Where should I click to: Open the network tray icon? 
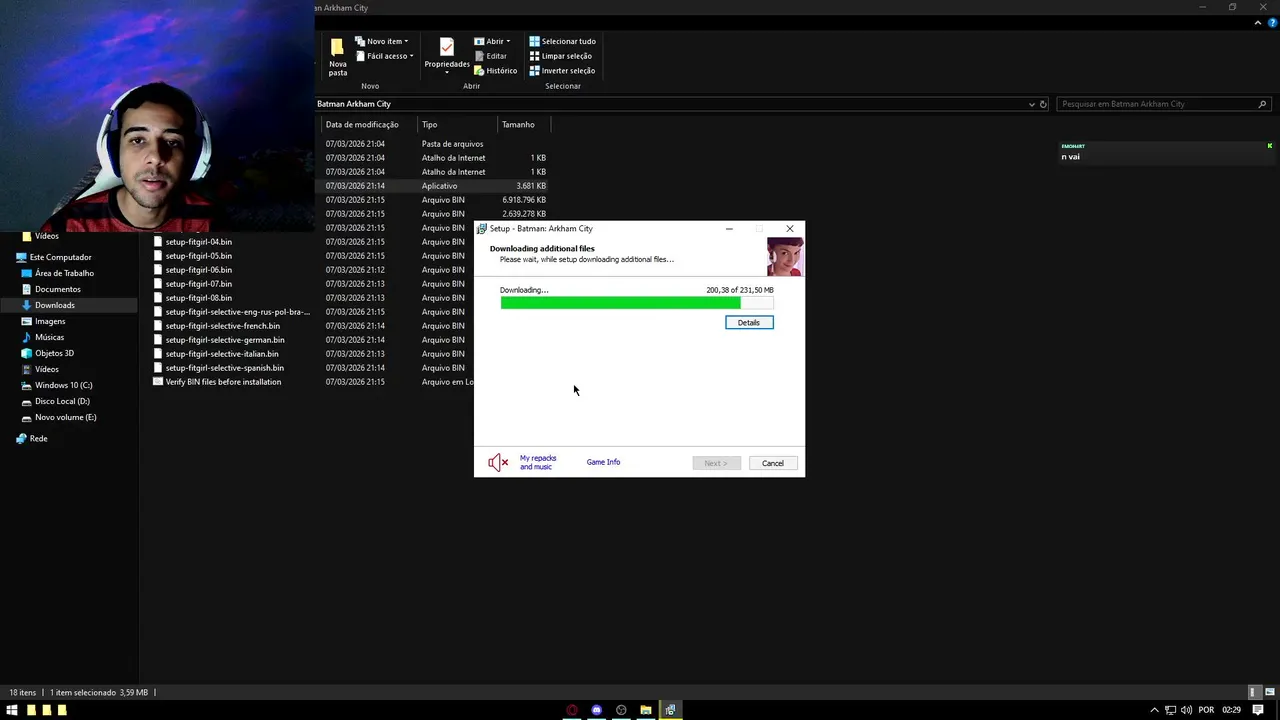pos(1170,710)
